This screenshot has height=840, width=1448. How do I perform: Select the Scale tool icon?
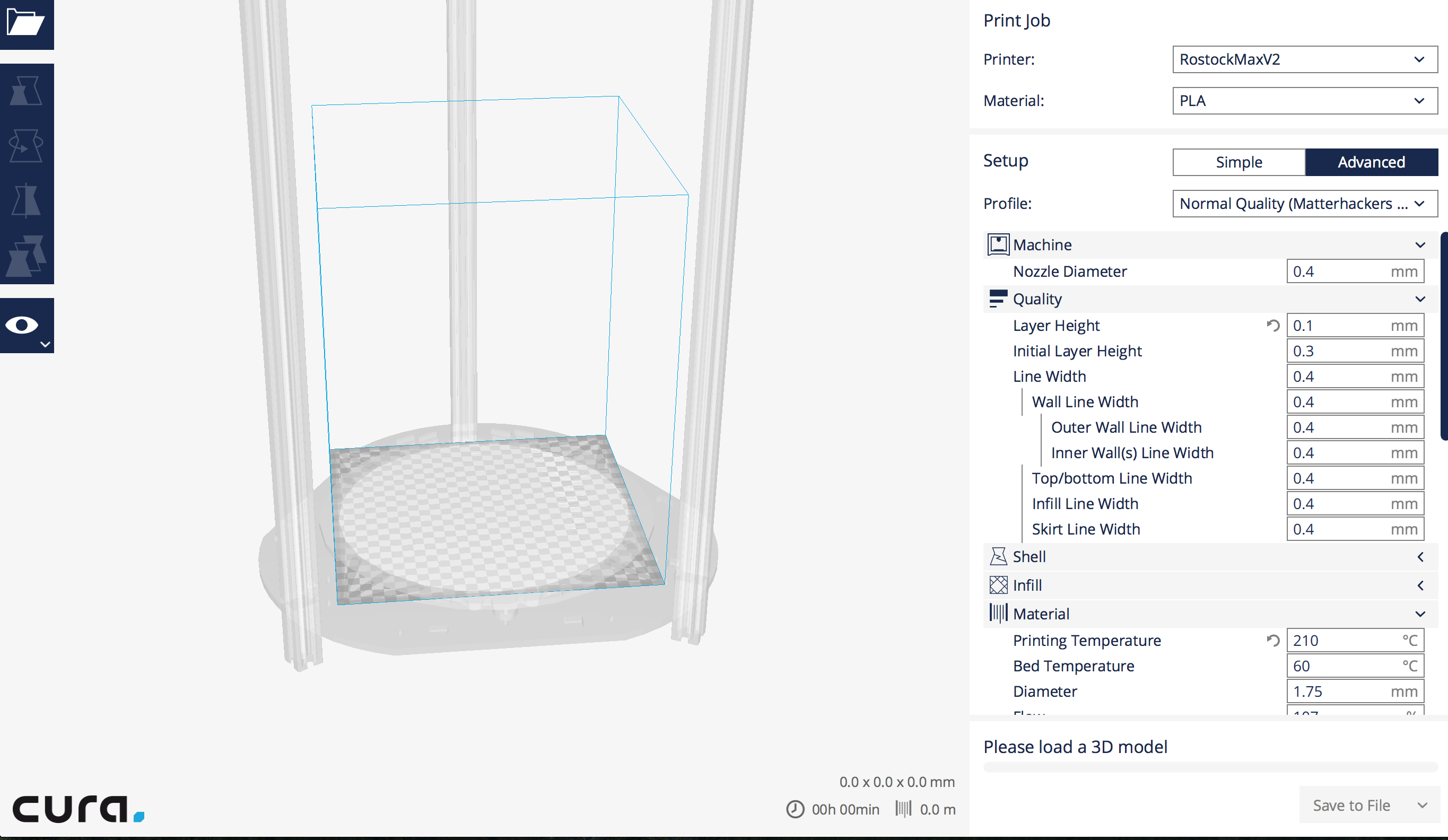pos(26,91)
